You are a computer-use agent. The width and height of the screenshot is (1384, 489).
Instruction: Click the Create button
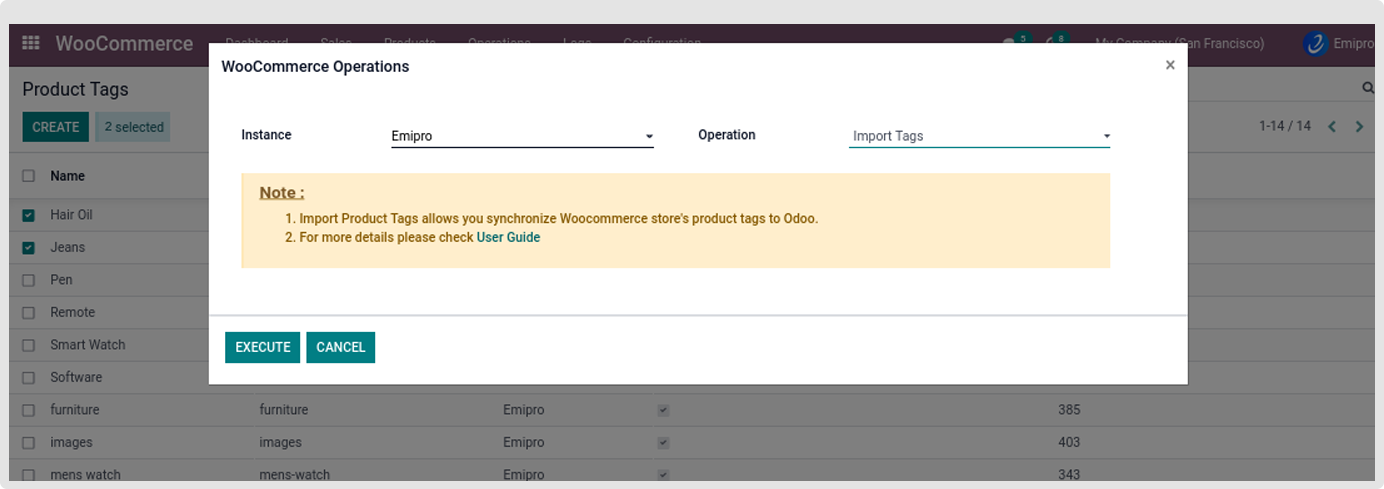tap(55, 127)
